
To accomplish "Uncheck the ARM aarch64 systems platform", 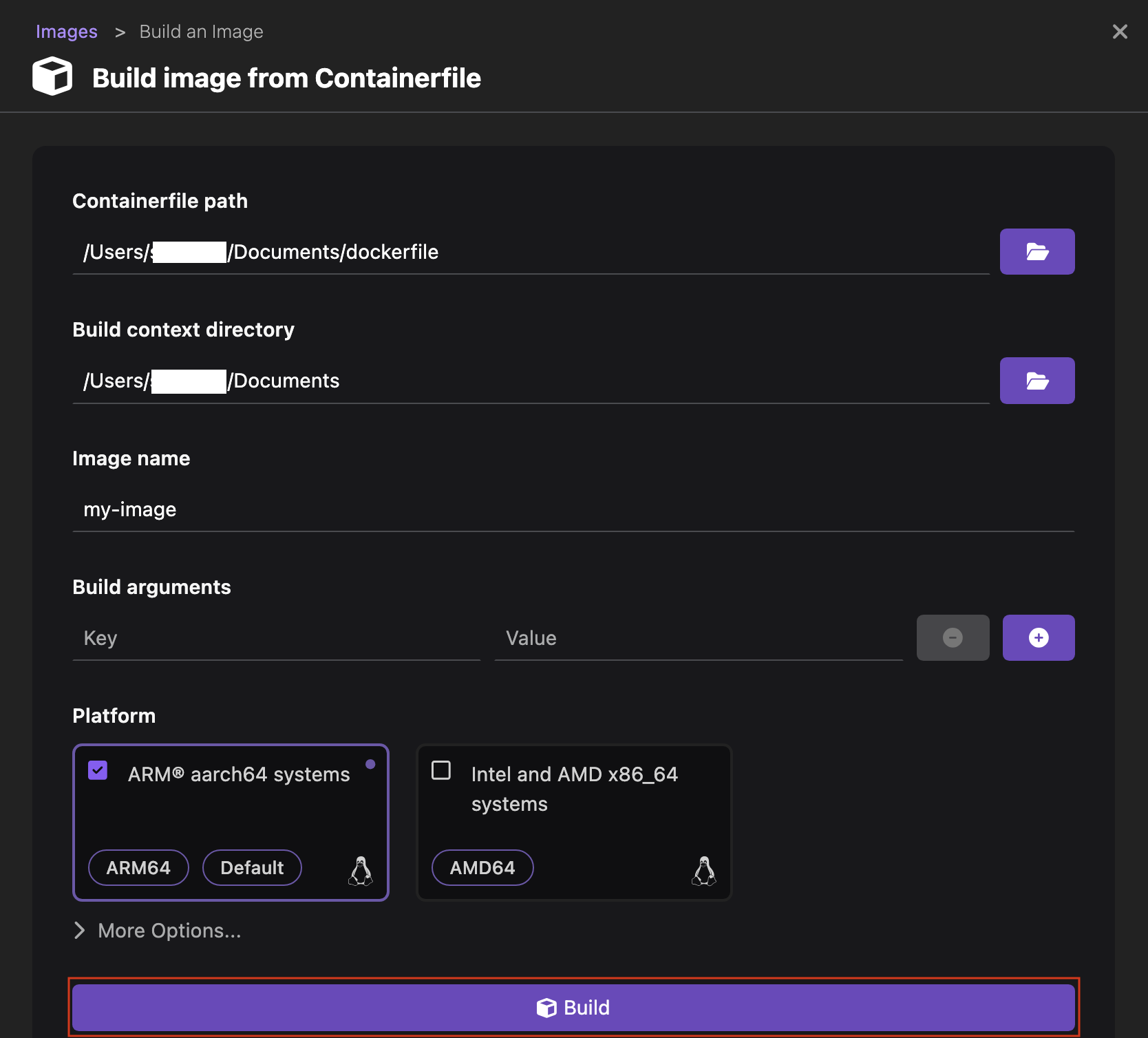I will 97,770.
